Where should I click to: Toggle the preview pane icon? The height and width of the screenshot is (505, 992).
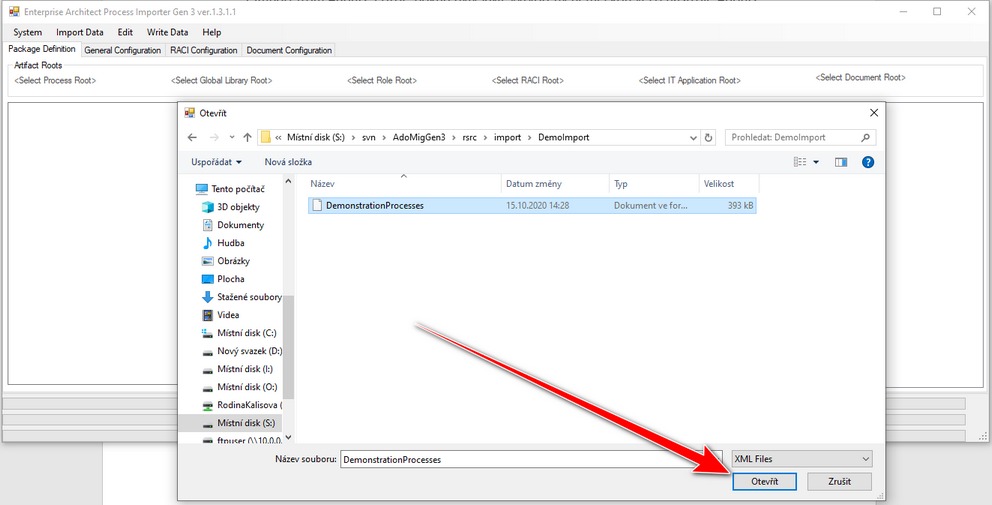[x=841, y=162]
